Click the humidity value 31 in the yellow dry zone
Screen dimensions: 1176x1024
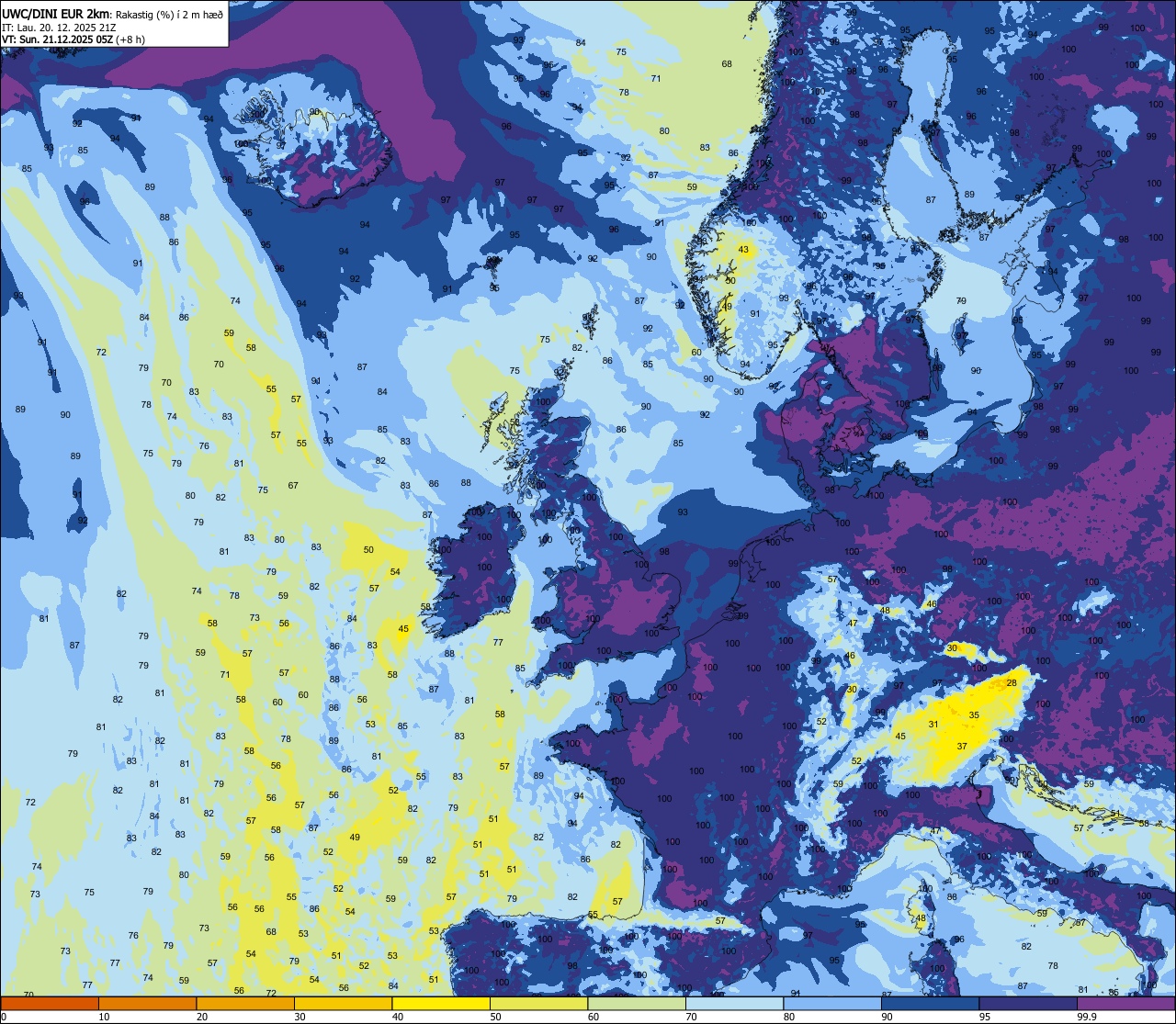pos(933,725)
